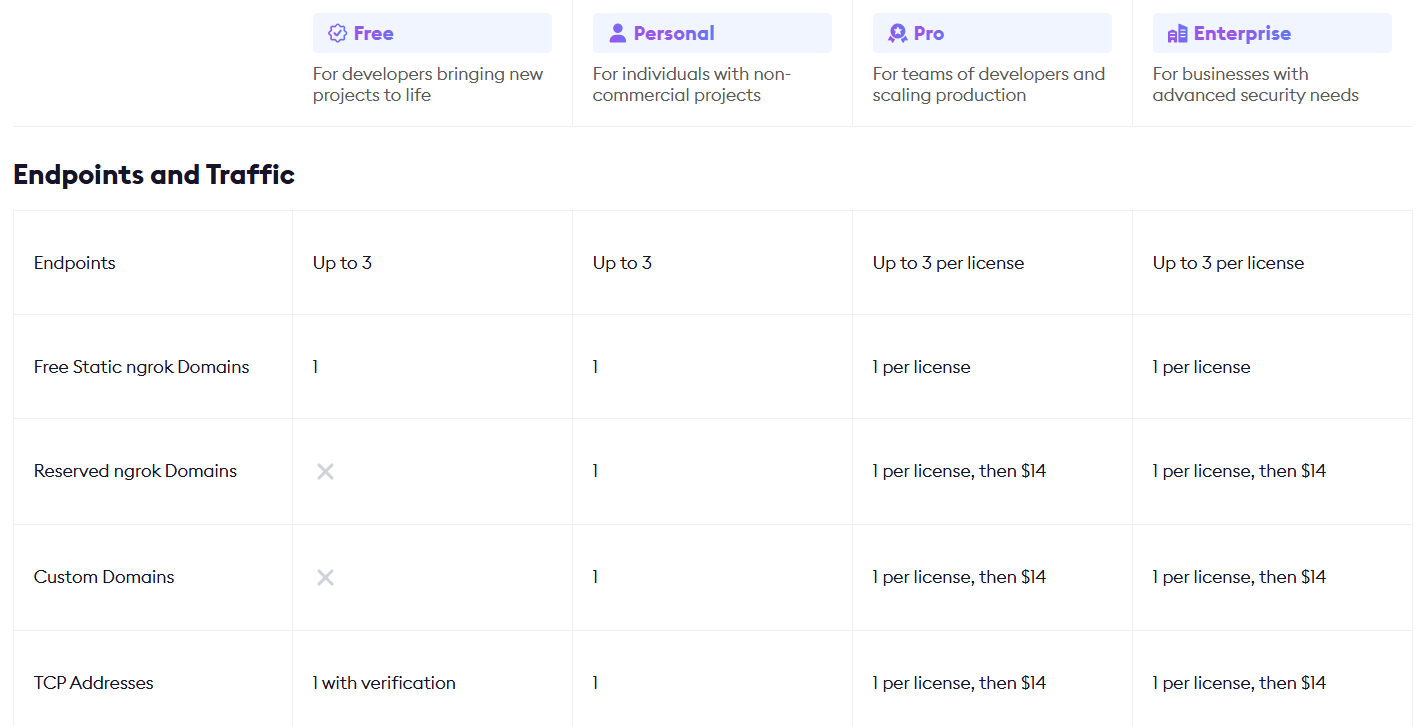
Task: Click the X icon for Reserved ngrok Domains
Action: (x=325, y=471)
